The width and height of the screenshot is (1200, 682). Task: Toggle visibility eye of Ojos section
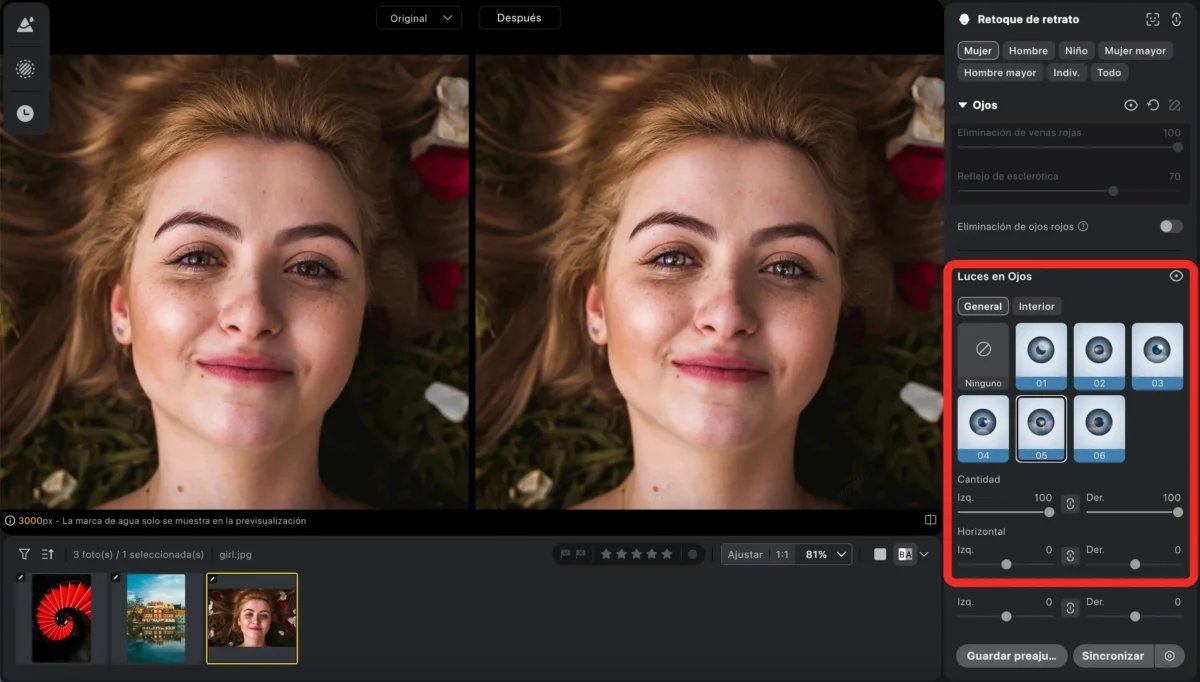tap(1131, 105)
